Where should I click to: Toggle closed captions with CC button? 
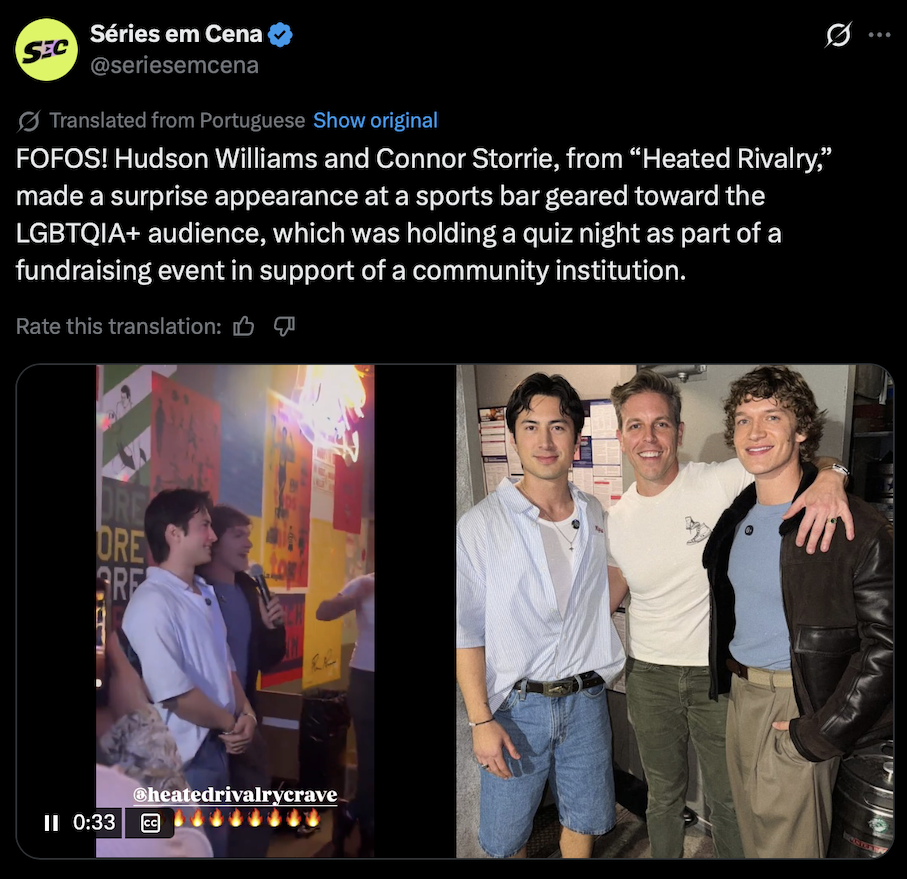tap(150, 823)
